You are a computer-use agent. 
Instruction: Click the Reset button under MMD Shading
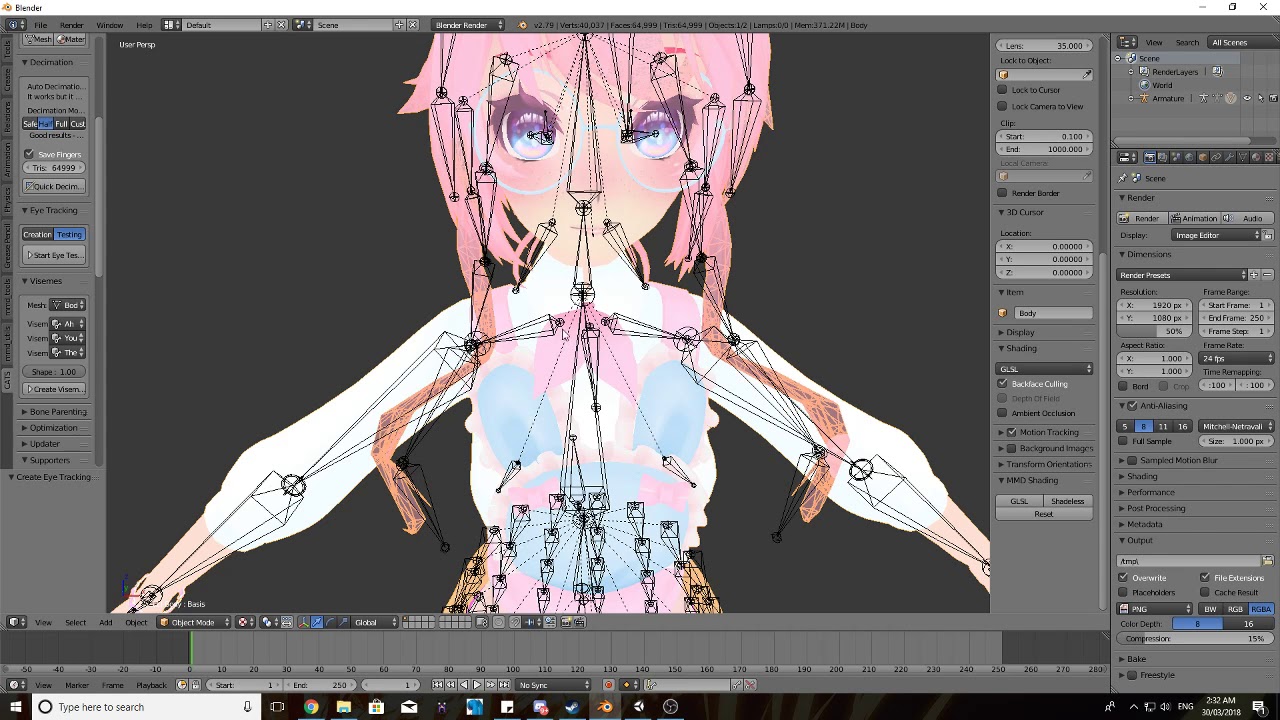tap(1044, 514)
